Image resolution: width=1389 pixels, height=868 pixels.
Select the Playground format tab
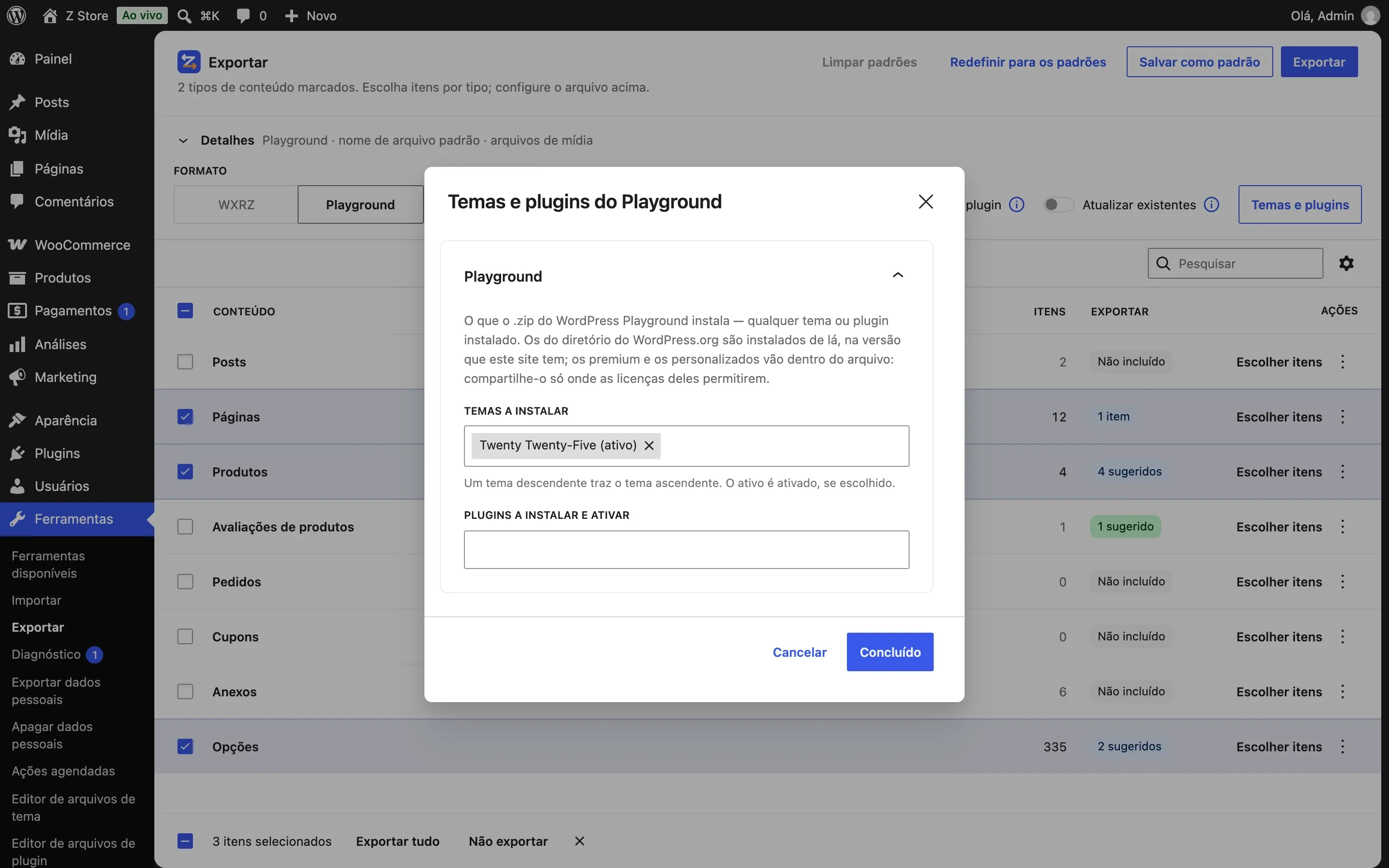(x=360, y=204)
